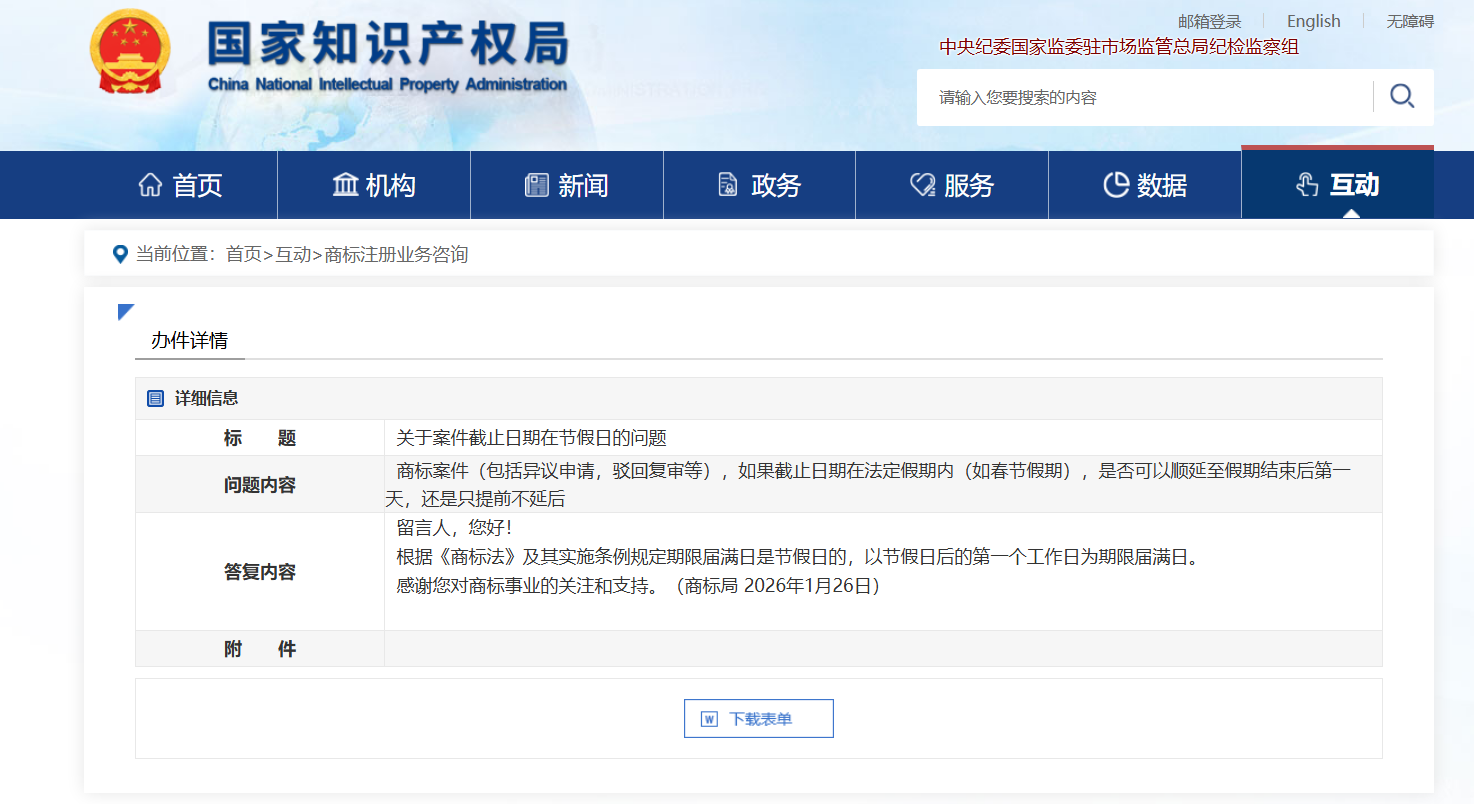The width and height of the screenshot is (1474, 804).
Task: Click the home icon beside 首页
Action: tap(150, 185)
